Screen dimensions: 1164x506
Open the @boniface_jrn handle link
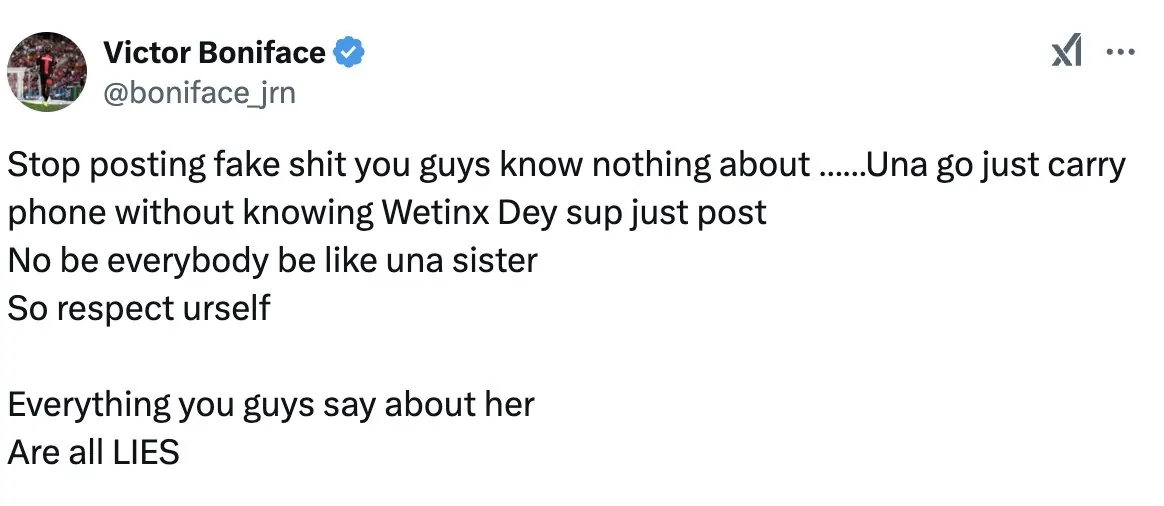click(x=200, y=93)
